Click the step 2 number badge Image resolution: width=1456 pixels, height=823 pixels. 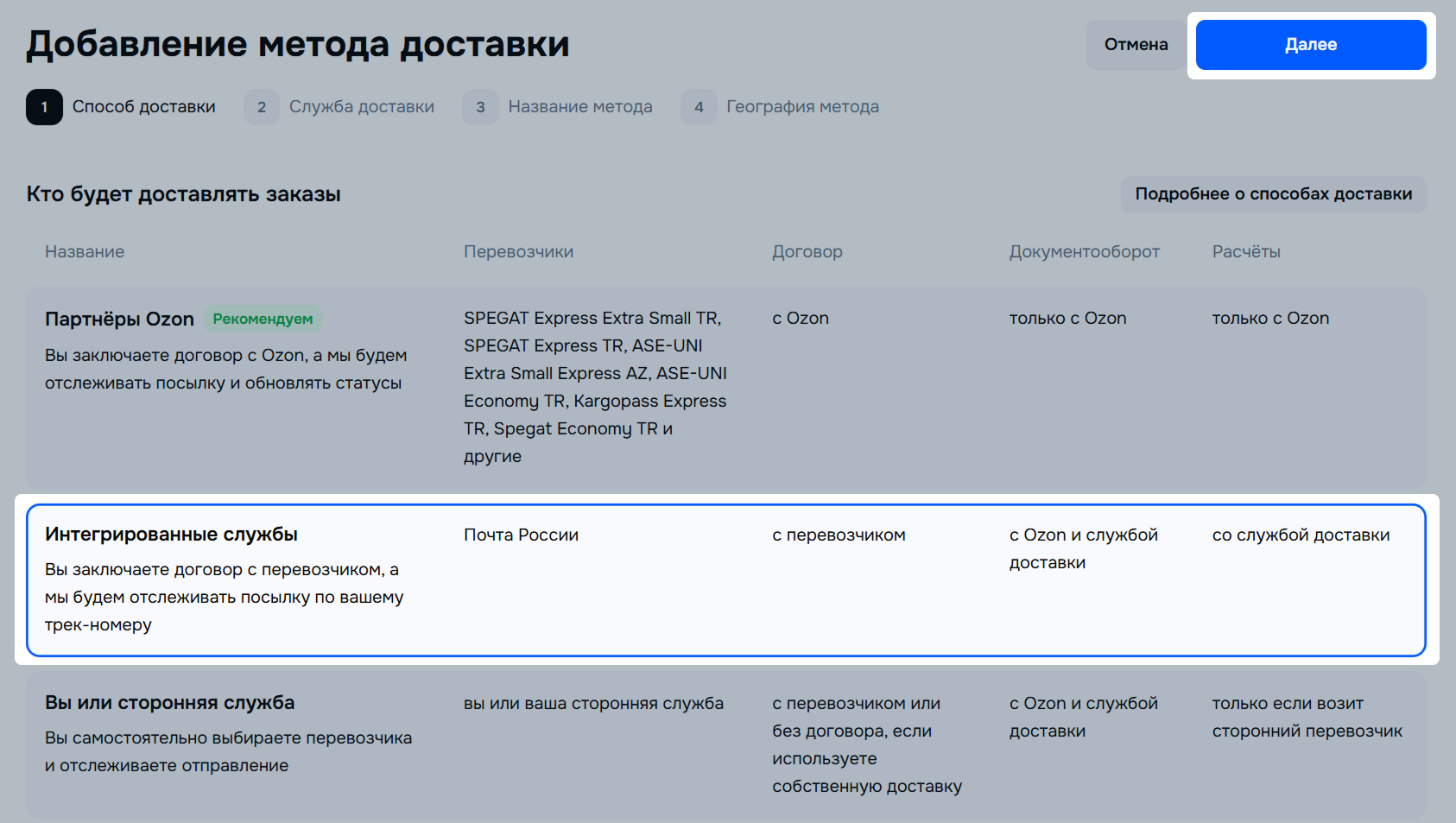click(x=262, y=107)
